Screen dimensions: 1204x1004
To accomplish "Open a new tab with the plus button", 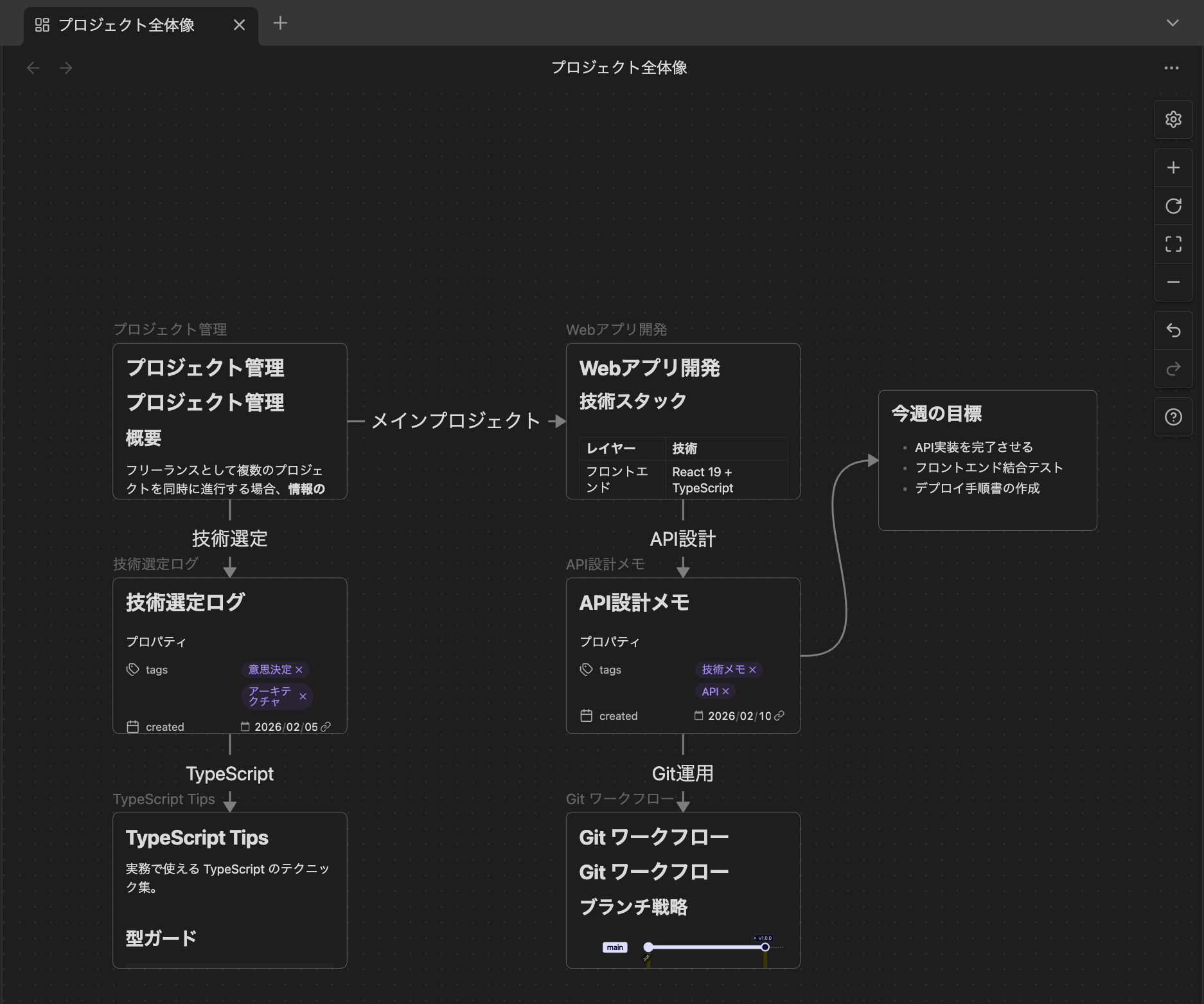I will 279,23.
